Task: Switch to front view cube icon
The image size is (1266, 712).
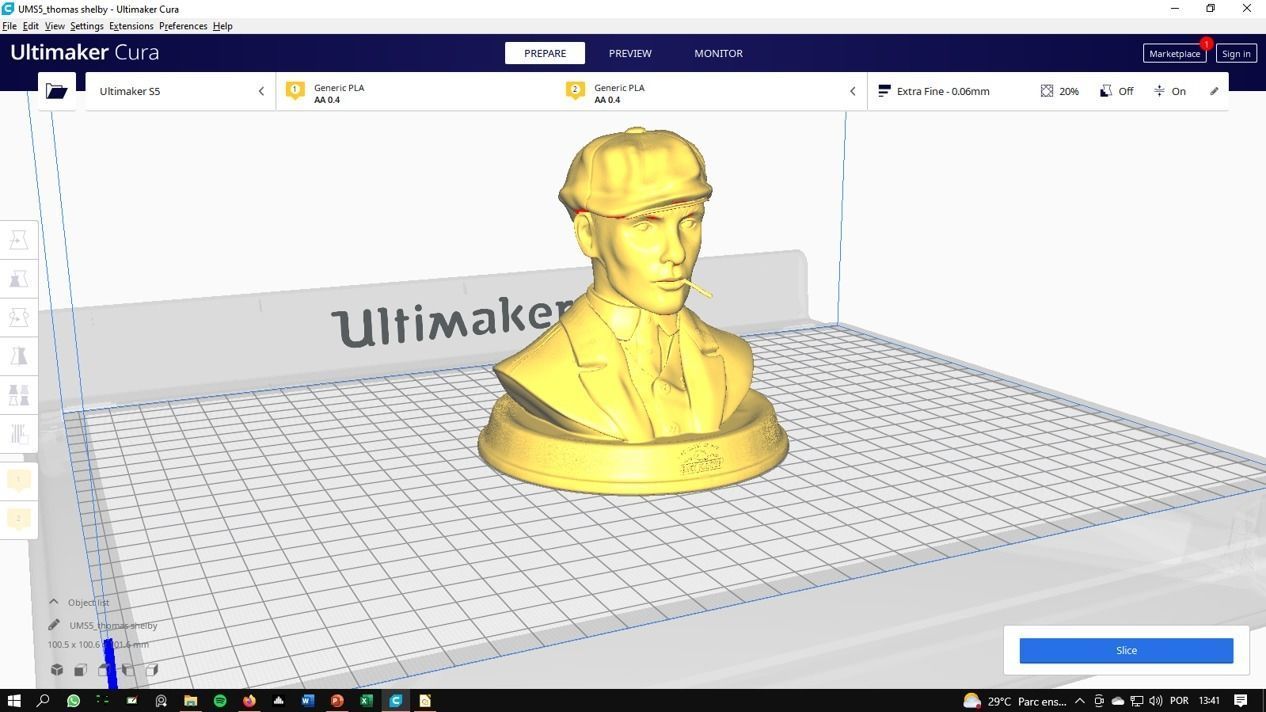Action: [80, 670]
